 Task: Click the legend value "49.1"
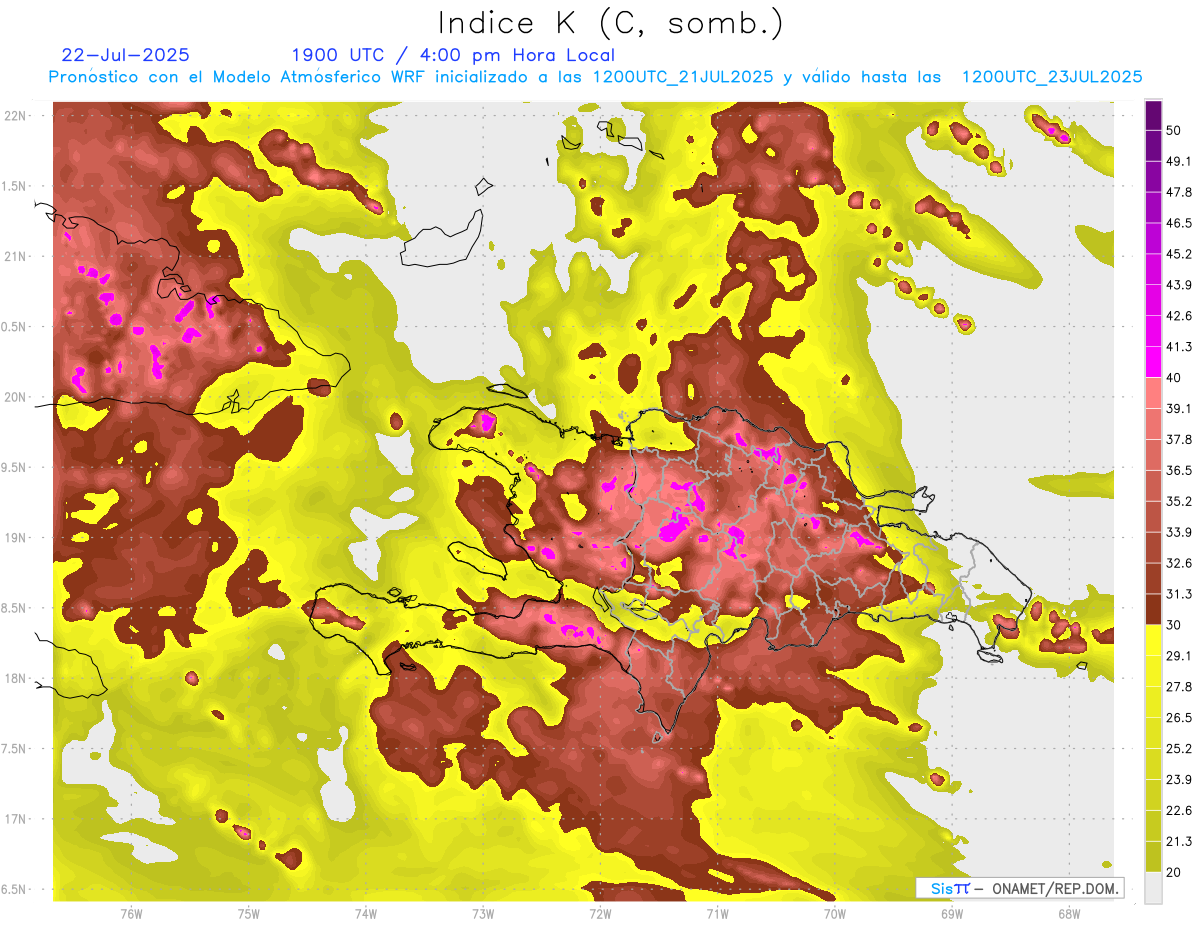click(1179, 161)
